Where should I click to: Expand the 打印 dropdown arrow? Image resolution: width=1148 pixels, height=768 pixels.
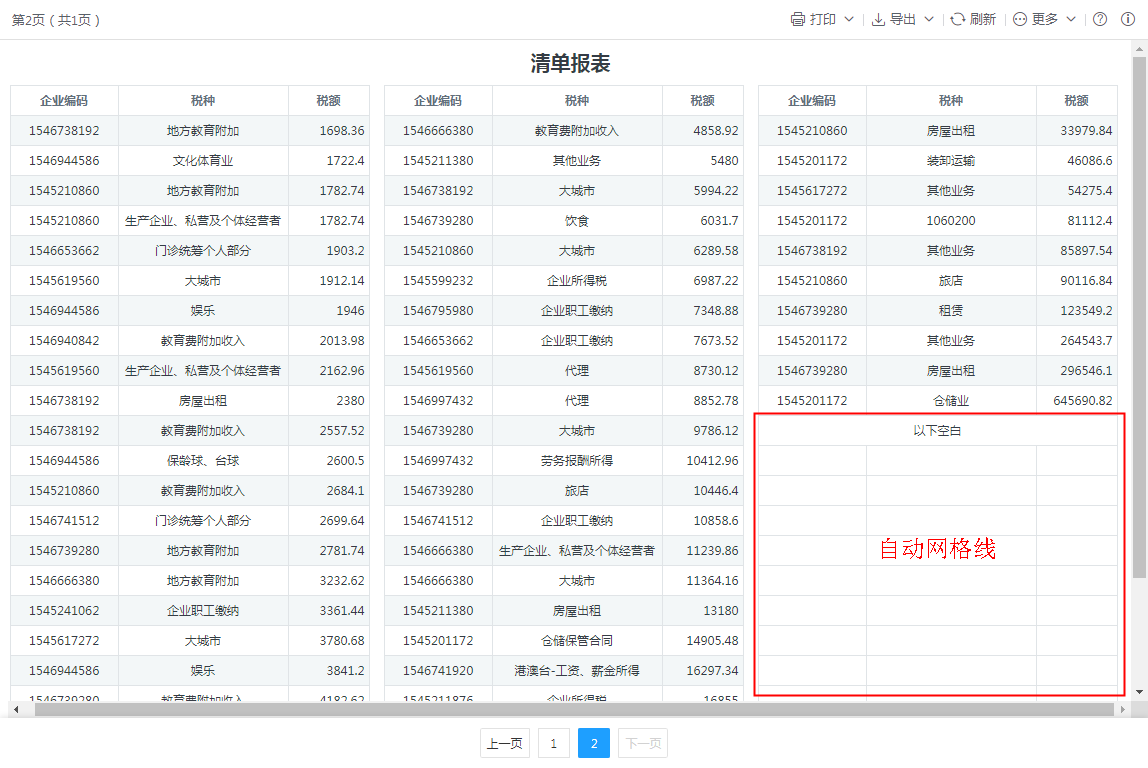(849, 19)
